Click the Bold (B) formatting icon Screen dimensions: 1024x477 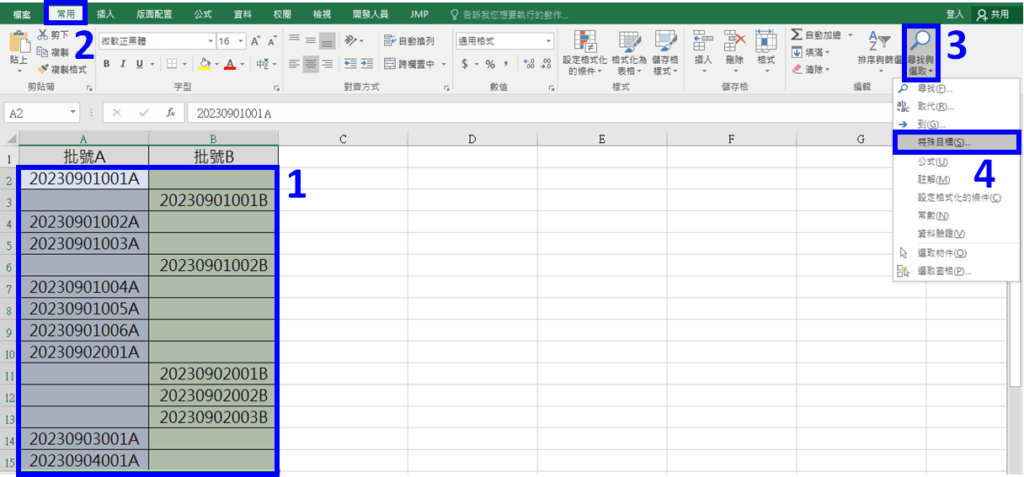pyautogui.click(x=106, y=64)
